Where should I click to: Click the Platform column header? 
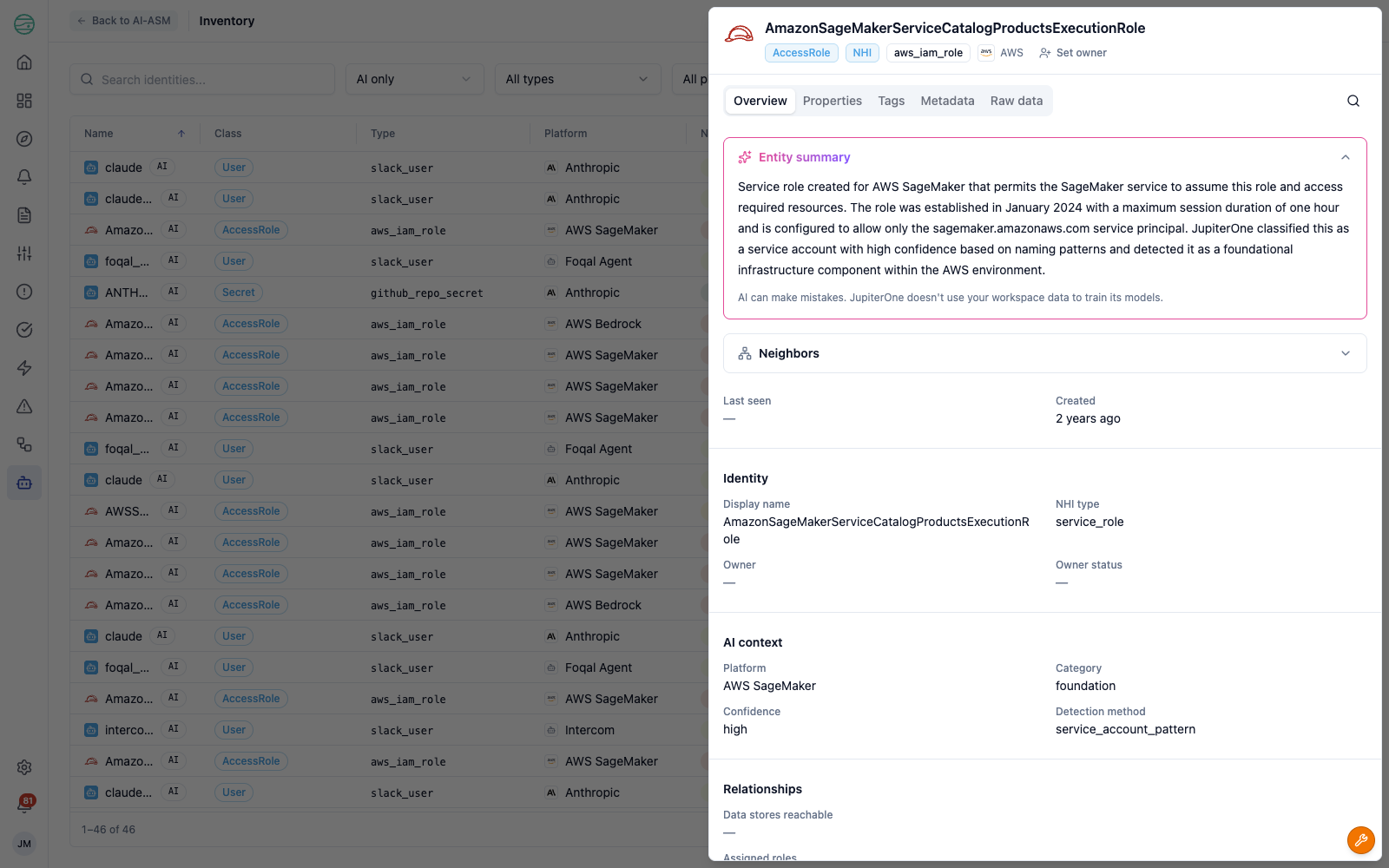566,134
